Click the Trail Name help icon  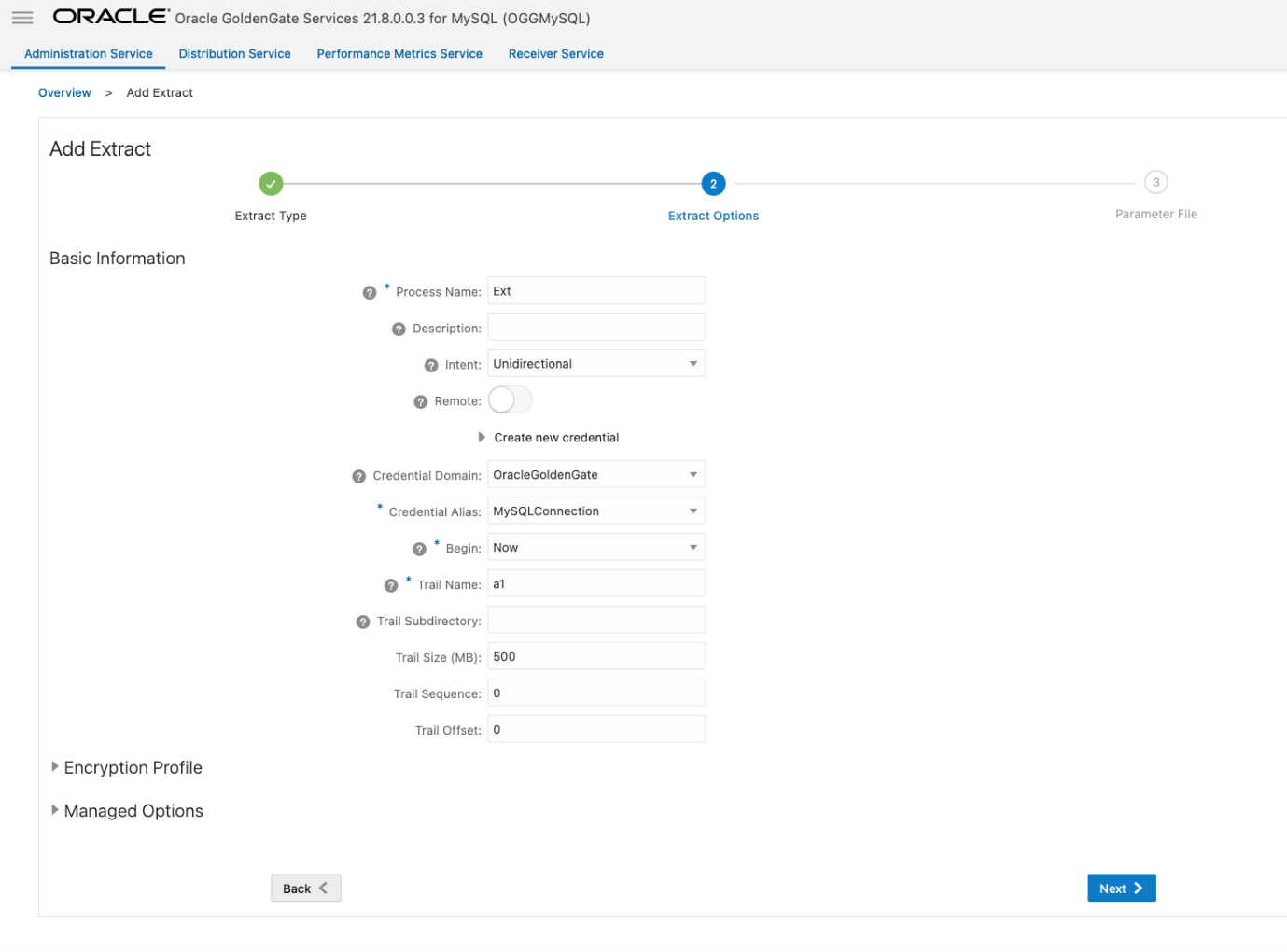391,586
